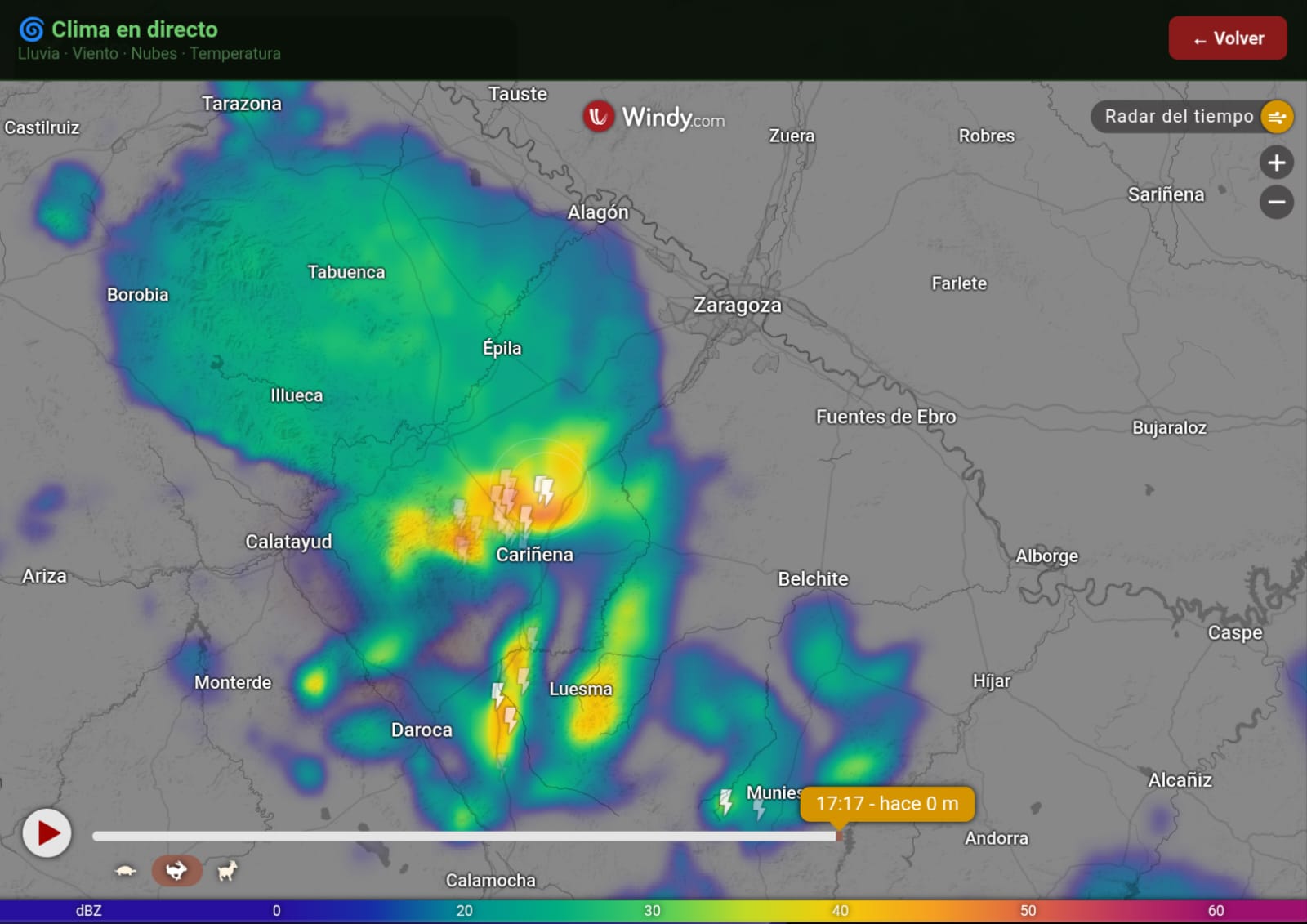The image size is (1307, 924).
Task: Click the Zuera town label
Action: 792,136
